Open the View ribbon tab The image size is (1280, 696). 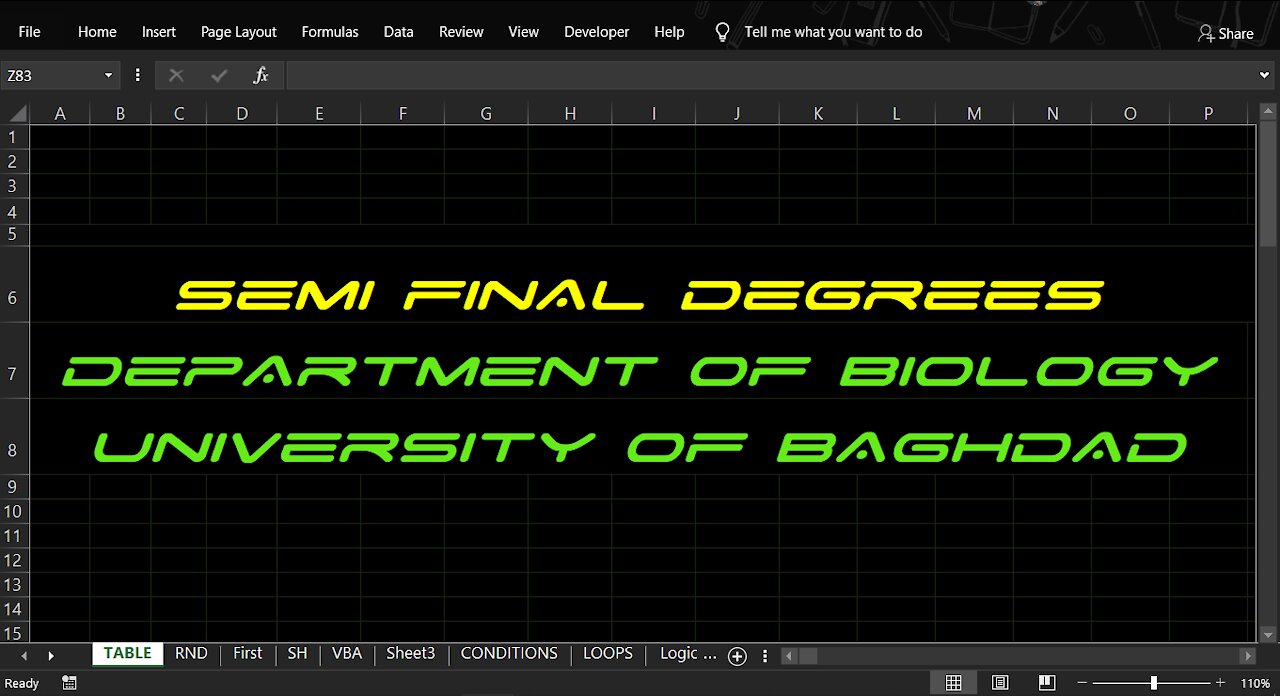(x=524, y=32)
